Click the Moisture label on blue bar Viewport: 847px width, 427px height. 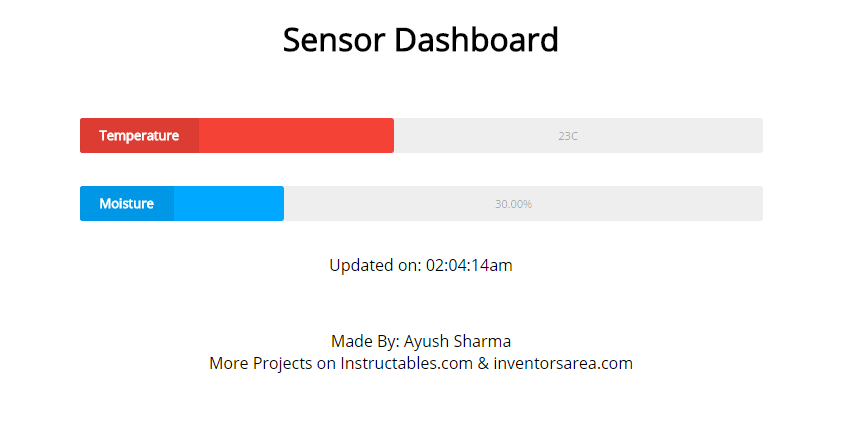tap(126, 204)
